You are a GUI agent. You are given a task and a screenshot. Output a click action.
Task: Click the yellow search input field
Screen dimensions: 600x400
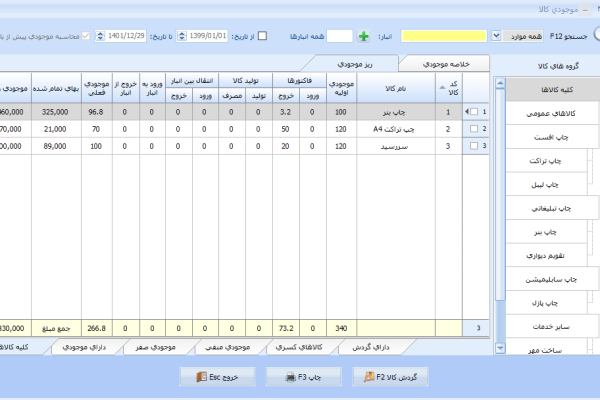(443, 36)
